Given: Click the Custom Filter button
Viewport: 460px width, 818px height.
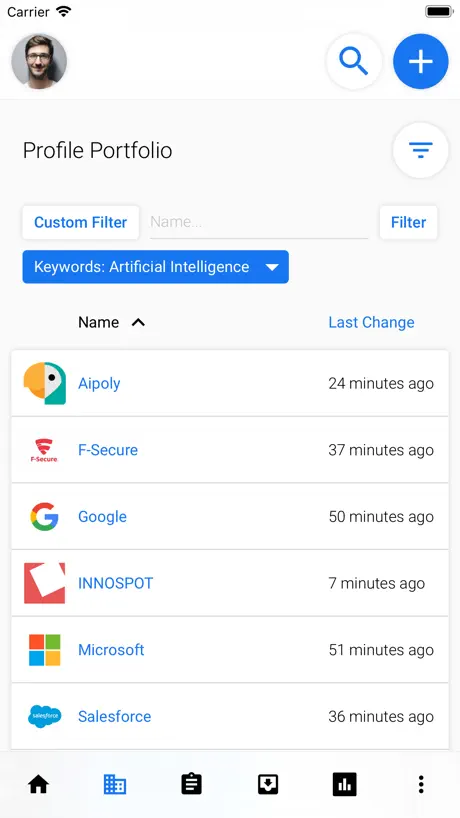Looking at the screenshot, I should click(x=80, y=222).
